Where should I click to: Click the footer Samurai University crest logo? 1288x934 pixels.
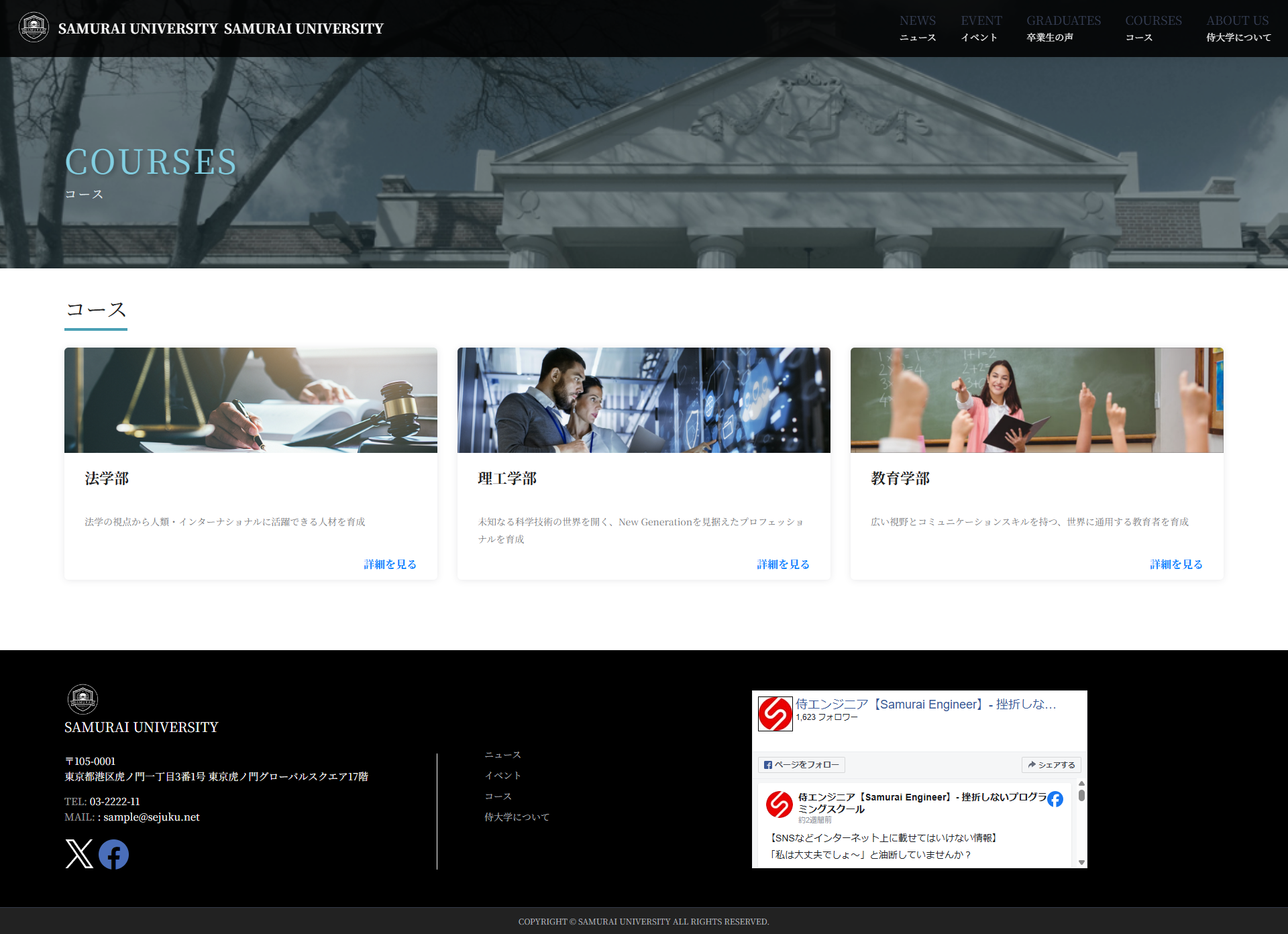coord(83,699)
